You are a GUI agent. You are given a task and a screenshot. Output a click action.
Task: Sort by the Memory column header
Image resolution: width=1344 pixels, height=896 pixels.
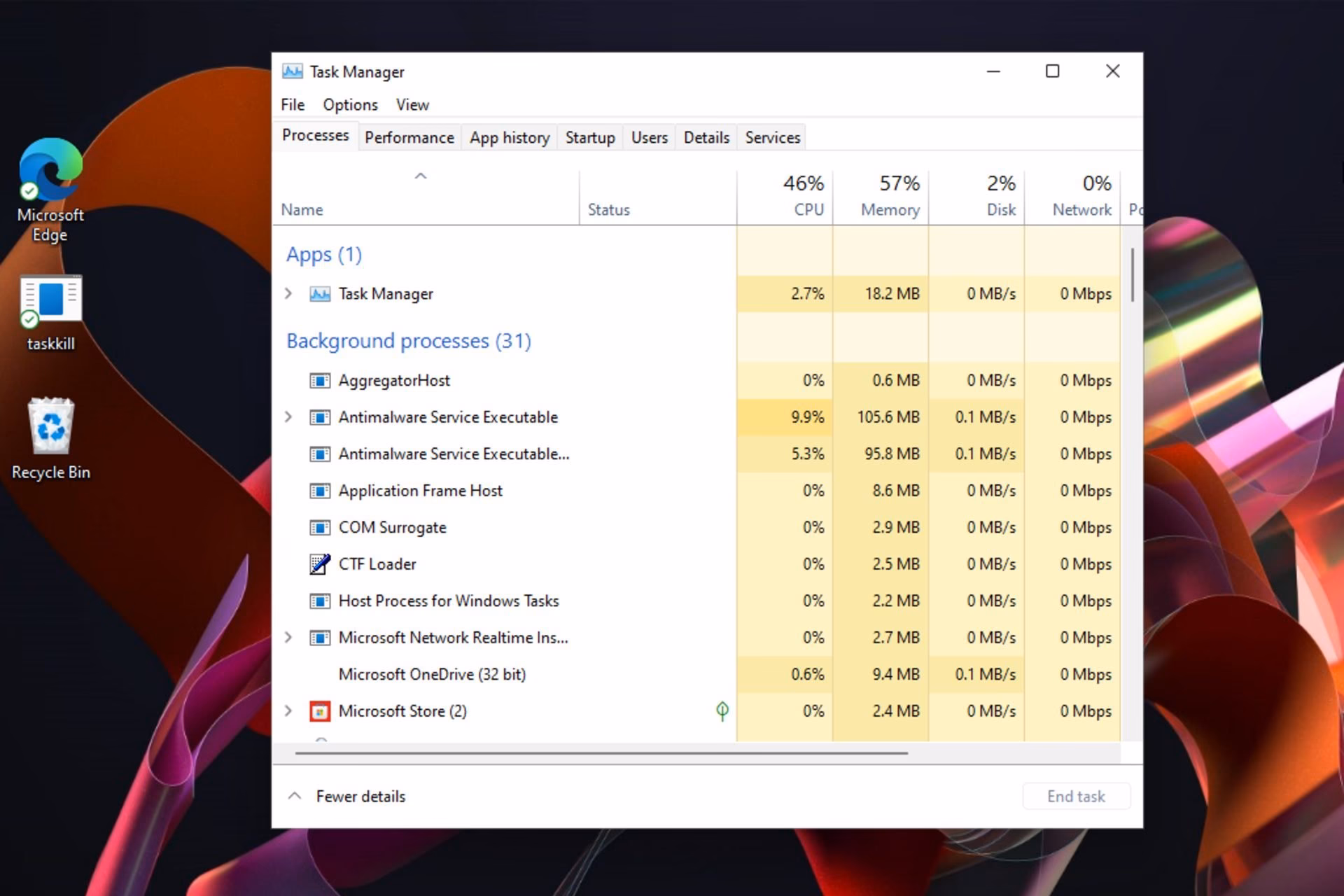click(881, 197)
